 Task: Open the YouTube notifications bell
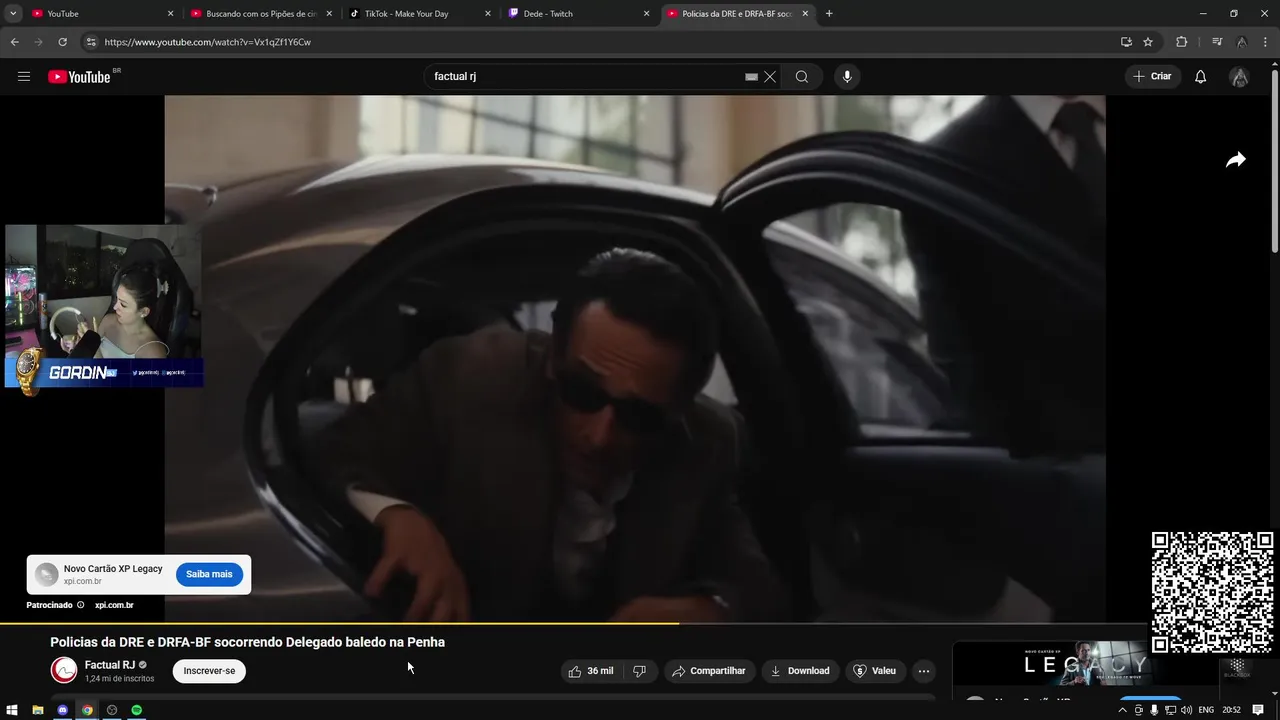(1200, 77)
